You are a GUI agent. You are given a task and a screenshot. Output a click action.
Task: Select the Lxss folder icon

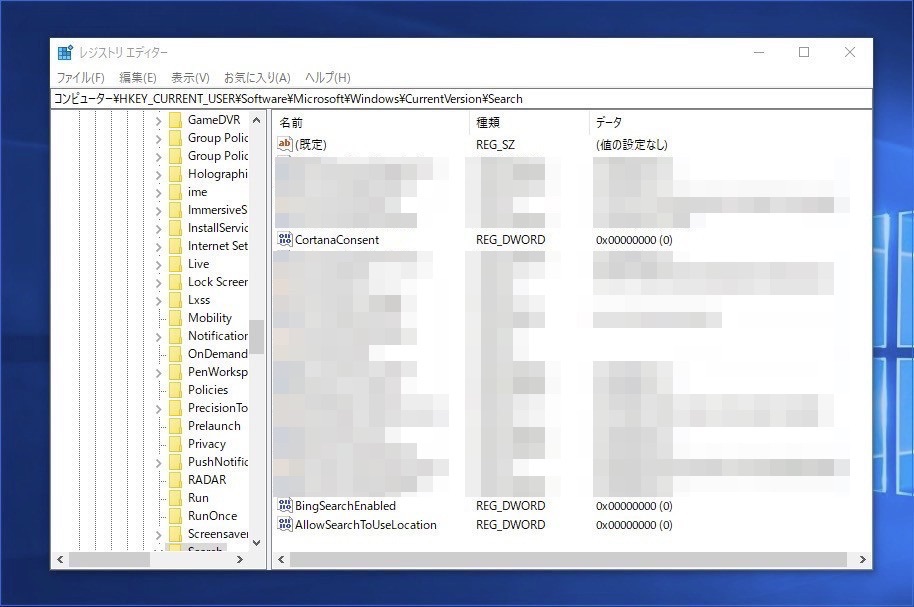coord(175,300)
